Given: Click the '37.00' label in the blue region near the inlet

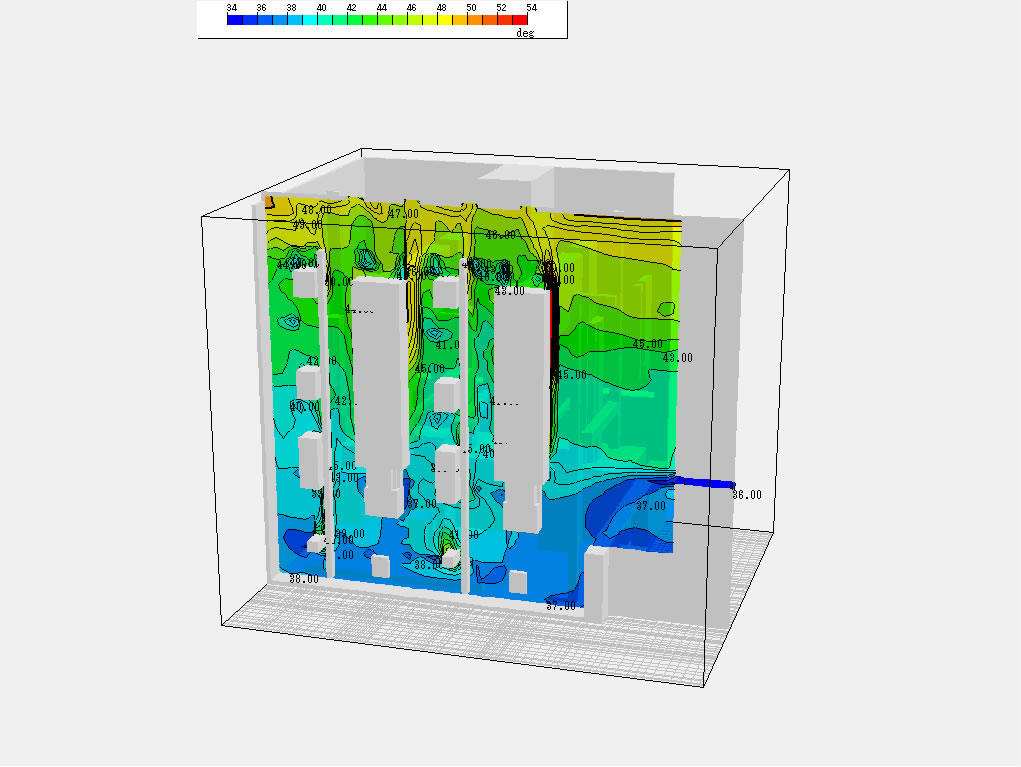Looking at the screenshot, I should [651, 506].
